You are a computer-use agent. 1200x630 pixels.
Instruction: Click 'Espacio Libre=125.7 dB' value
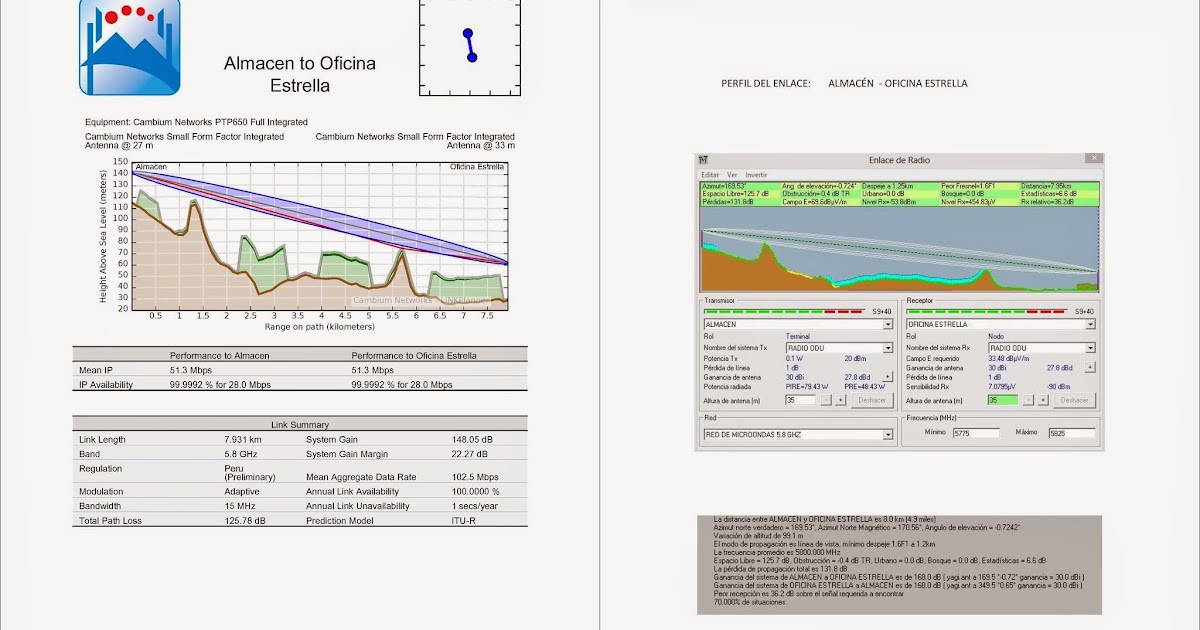click(x=735, y=193)
